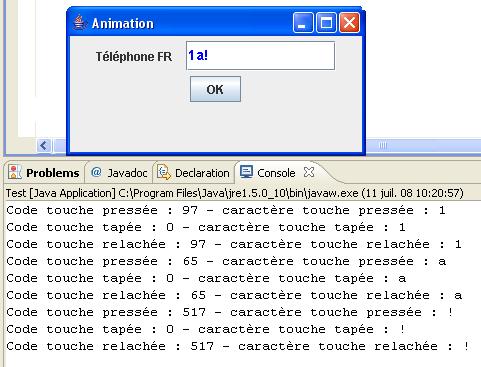Click the Test [Java Application] launch description line
This screenshot has width=481, height=367.
pos(235,193)
